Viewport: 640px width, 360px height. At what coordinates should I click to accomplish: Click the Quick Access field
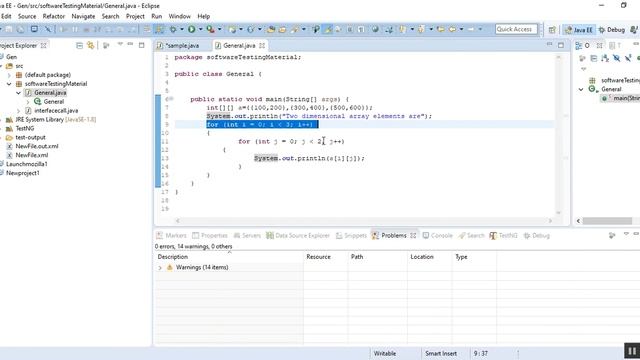point(516,29)
